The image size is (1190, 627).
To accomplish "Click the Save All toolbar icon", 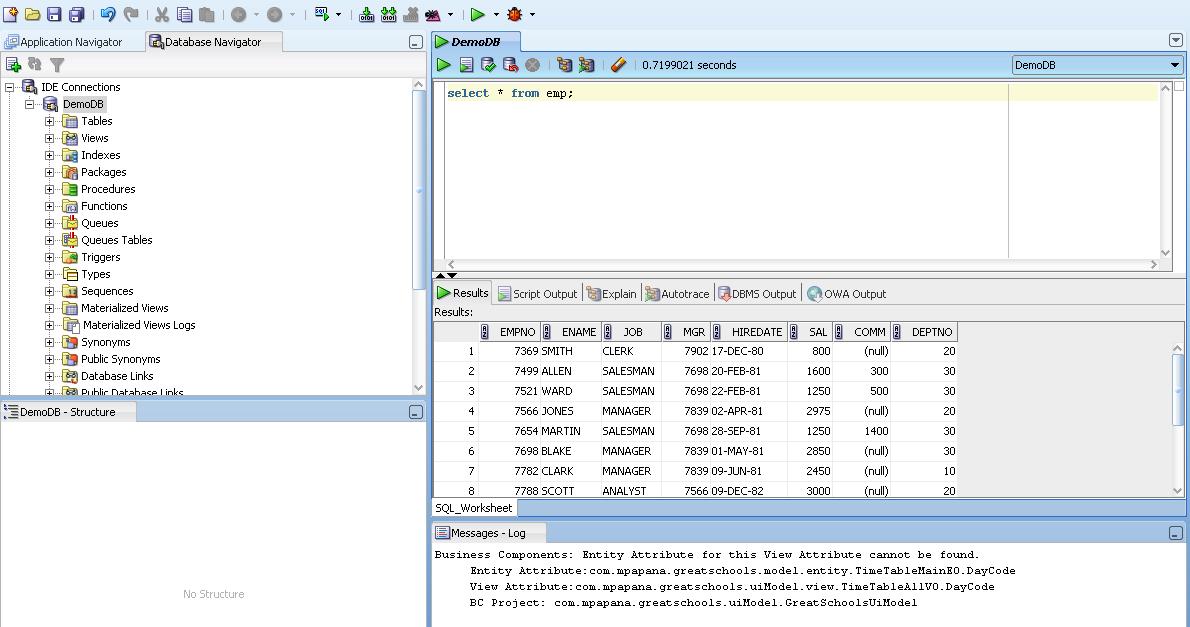I will (77, 14).
